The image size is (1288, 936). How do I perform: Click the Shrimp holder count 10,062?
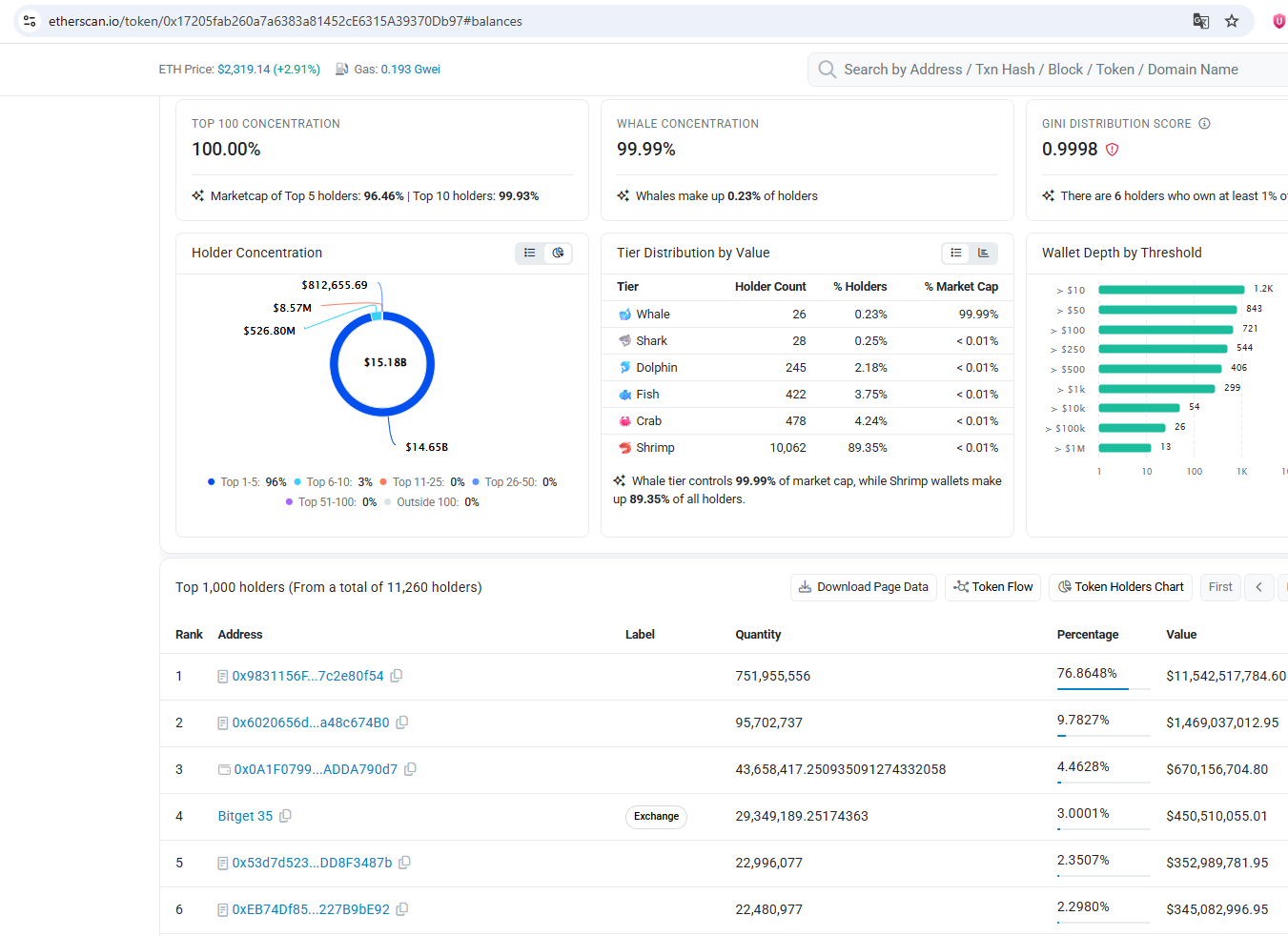pyautogui.click(x=787, y=448)
